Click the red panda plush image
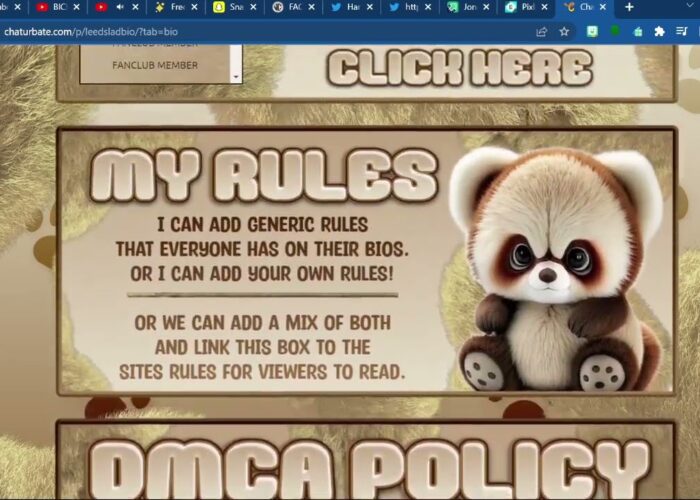This screenshot has height=500, width=700. (x=558, y=268)
